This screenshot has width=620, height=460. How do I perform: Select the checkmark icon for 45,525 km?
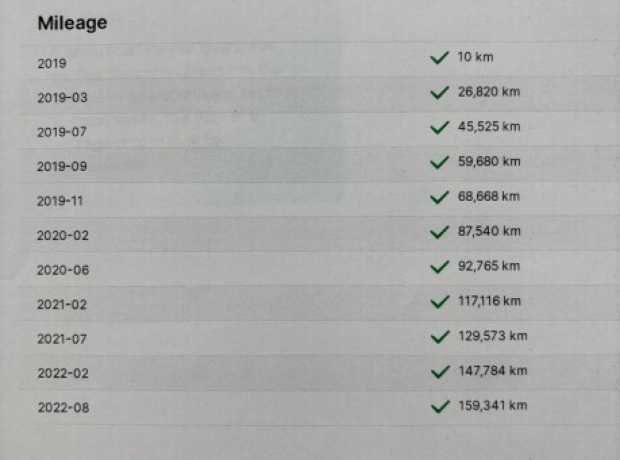click(x=439, y=127)
